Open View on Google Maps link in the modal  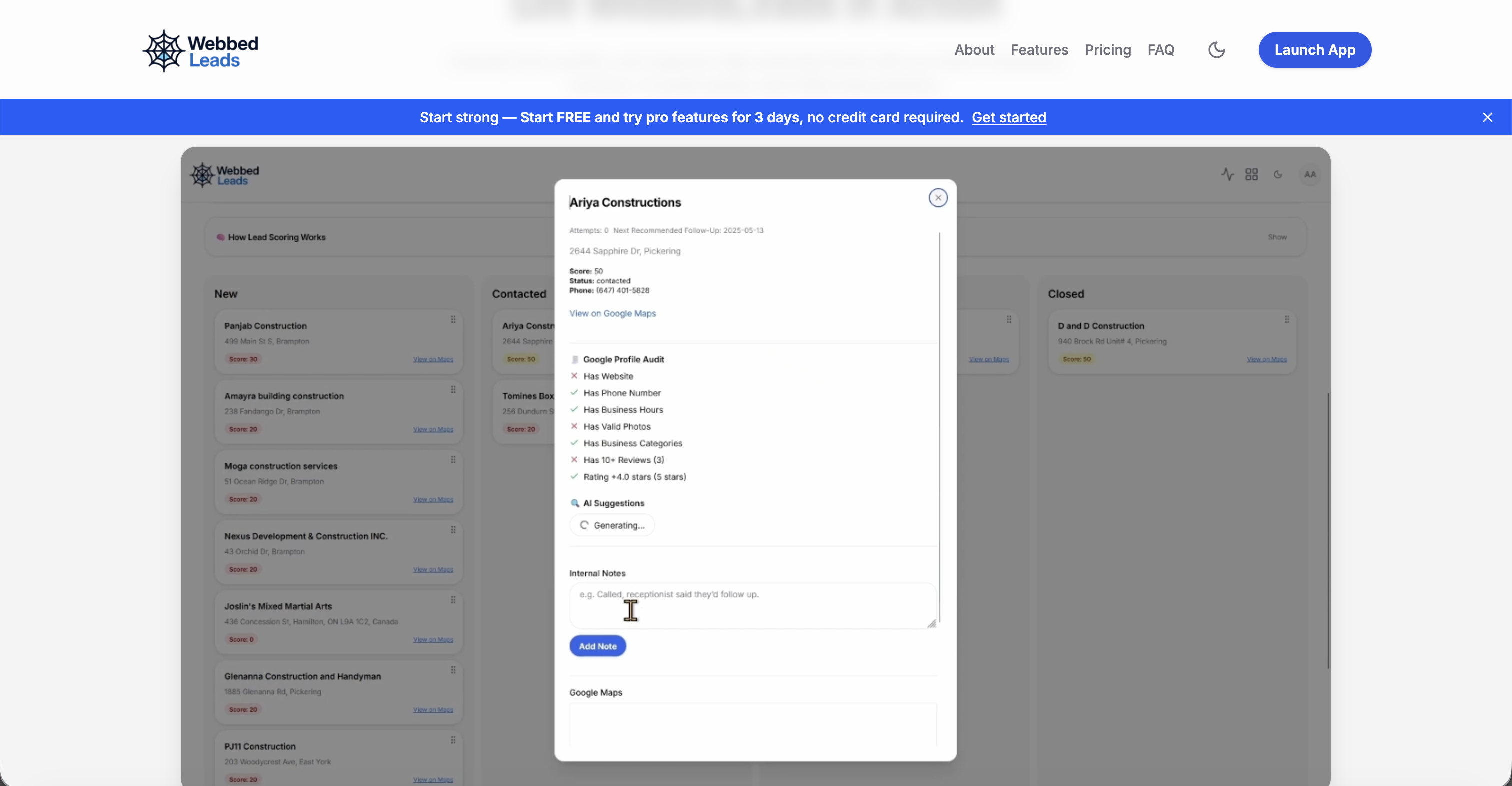pos(612,313)
